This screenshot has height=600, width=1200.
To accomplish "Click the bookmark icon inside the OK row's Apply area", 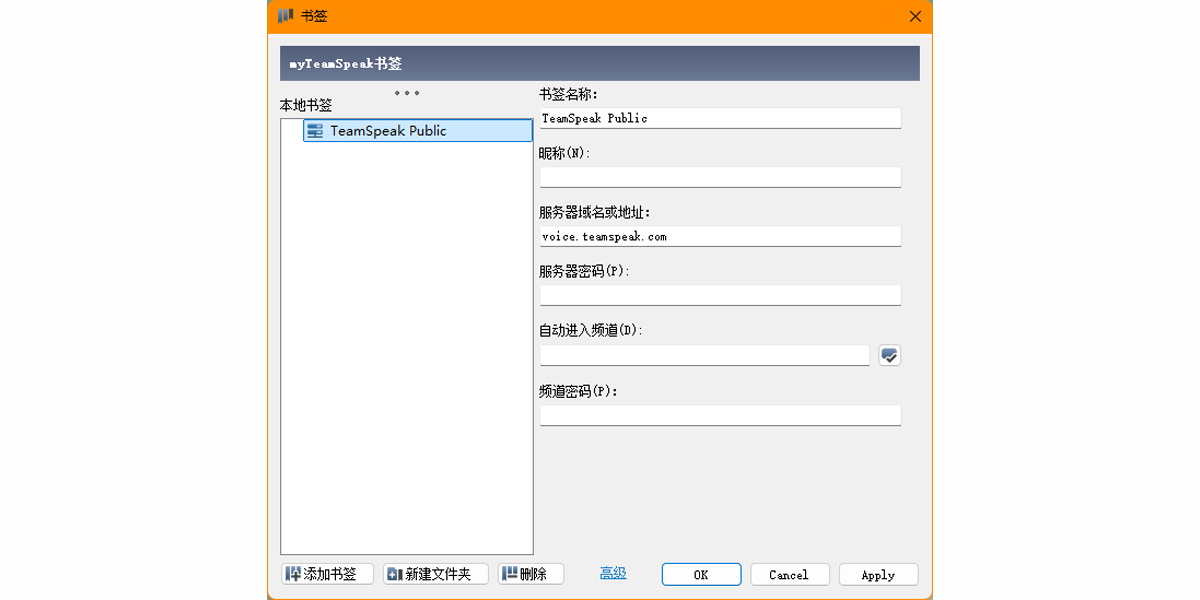I will [878, 574].
